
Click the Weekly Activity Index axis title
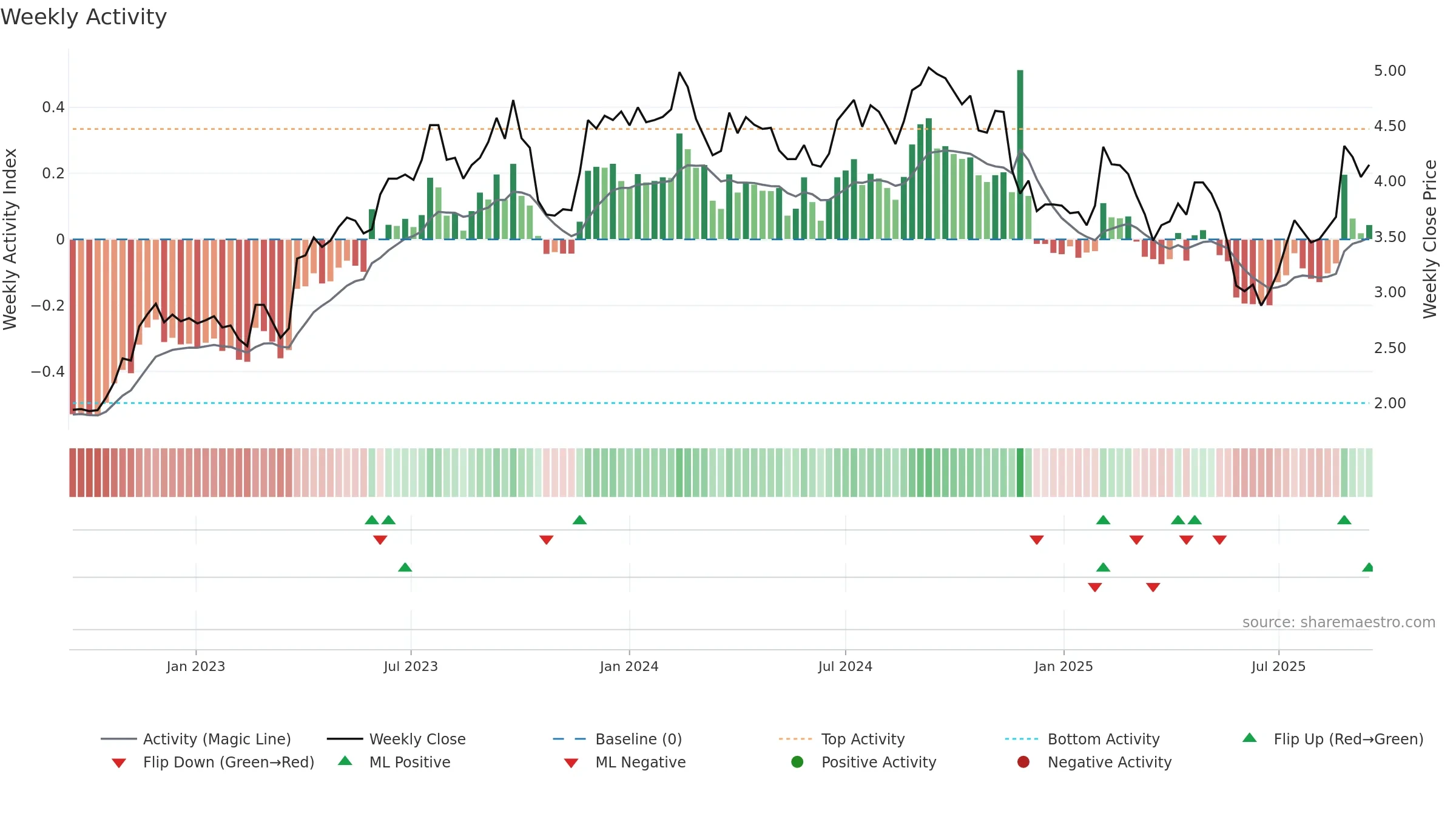click(x=10, y=239)
